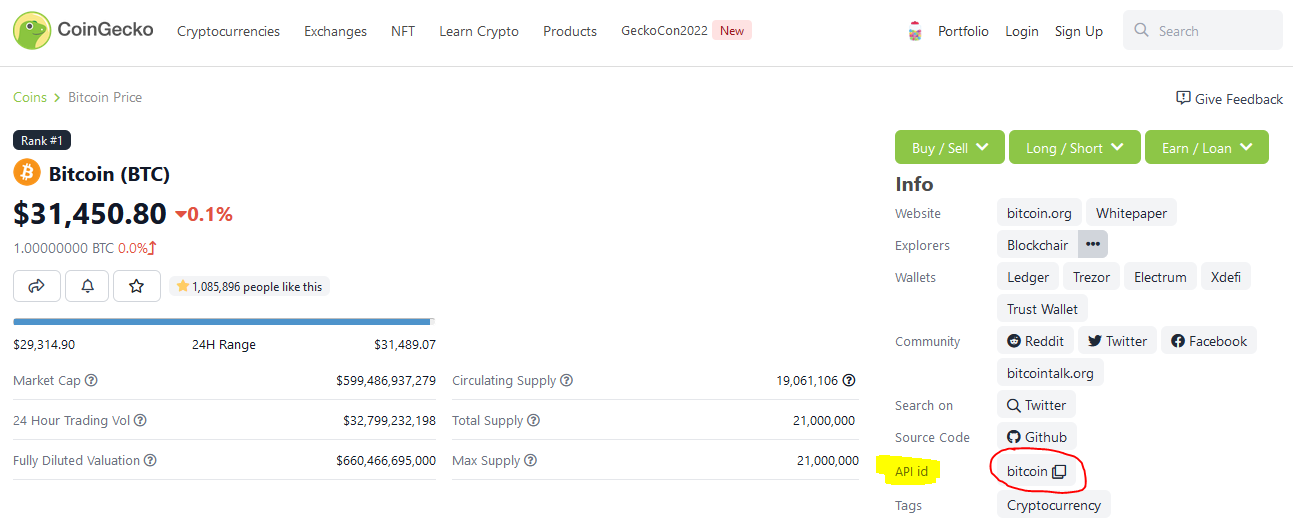
Task: Copy the bitcoin API id via copy icon
Action: [x=1060, y=471]
